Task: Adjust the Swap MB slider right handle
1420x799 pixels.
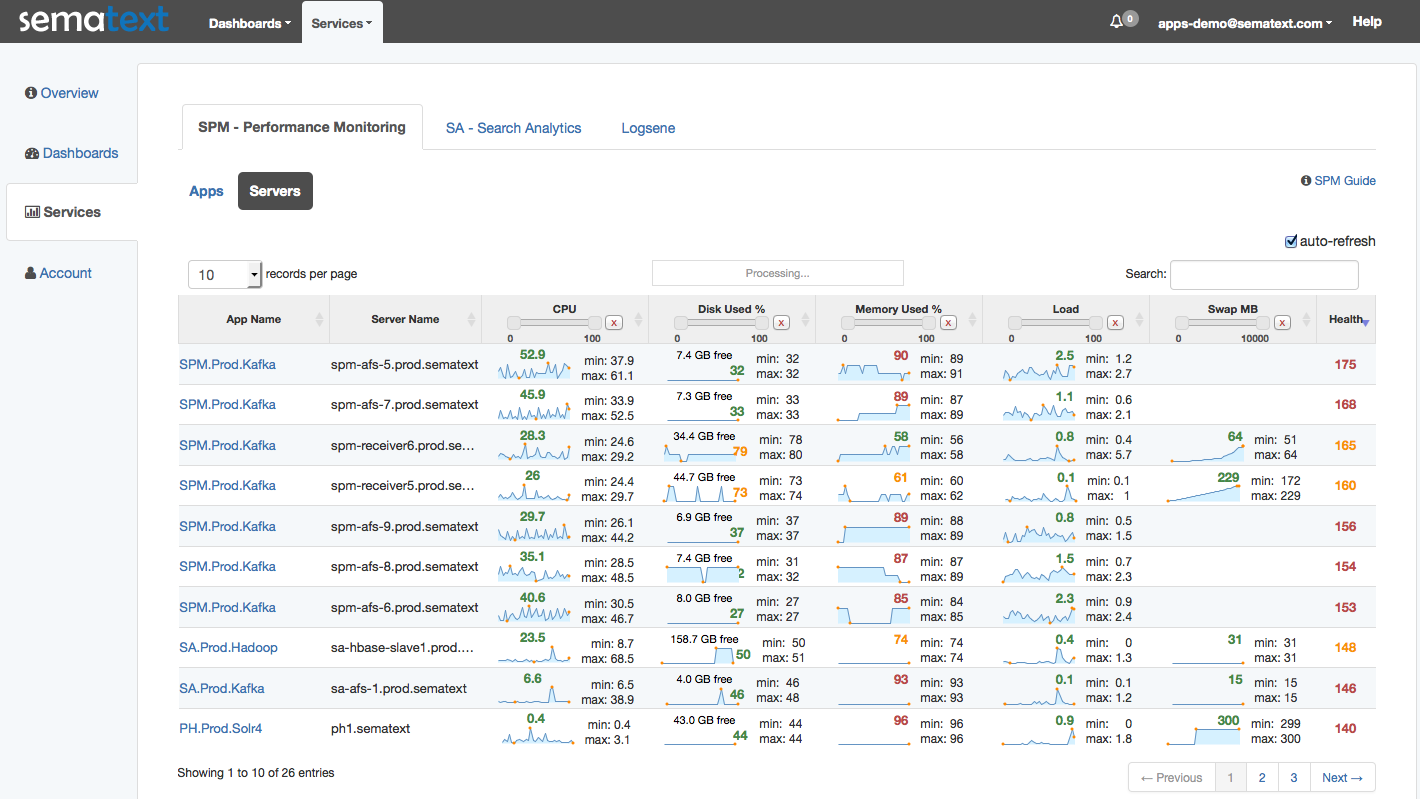Action: [1262, 322]
